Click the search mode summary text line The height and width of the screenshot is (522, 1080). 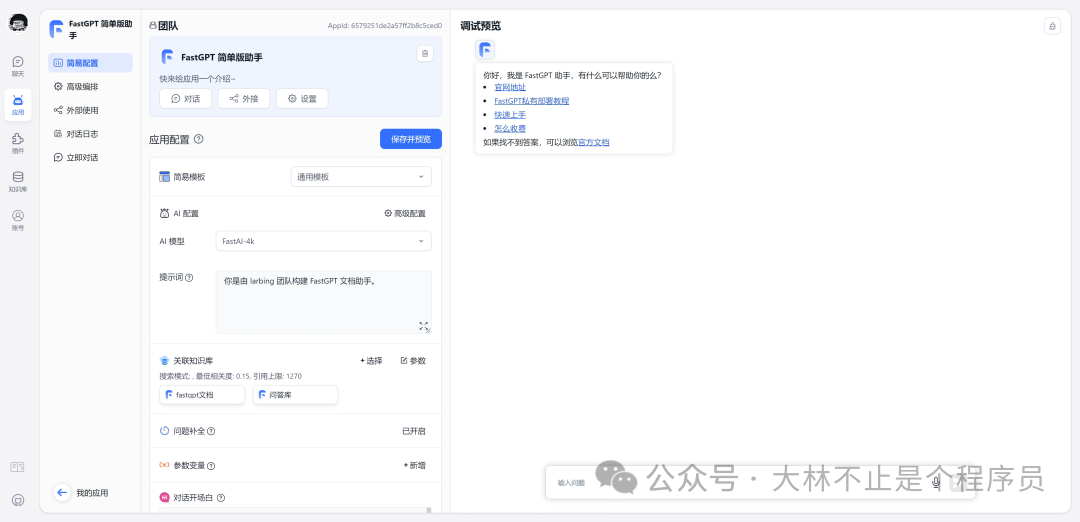tap(231, 376)
